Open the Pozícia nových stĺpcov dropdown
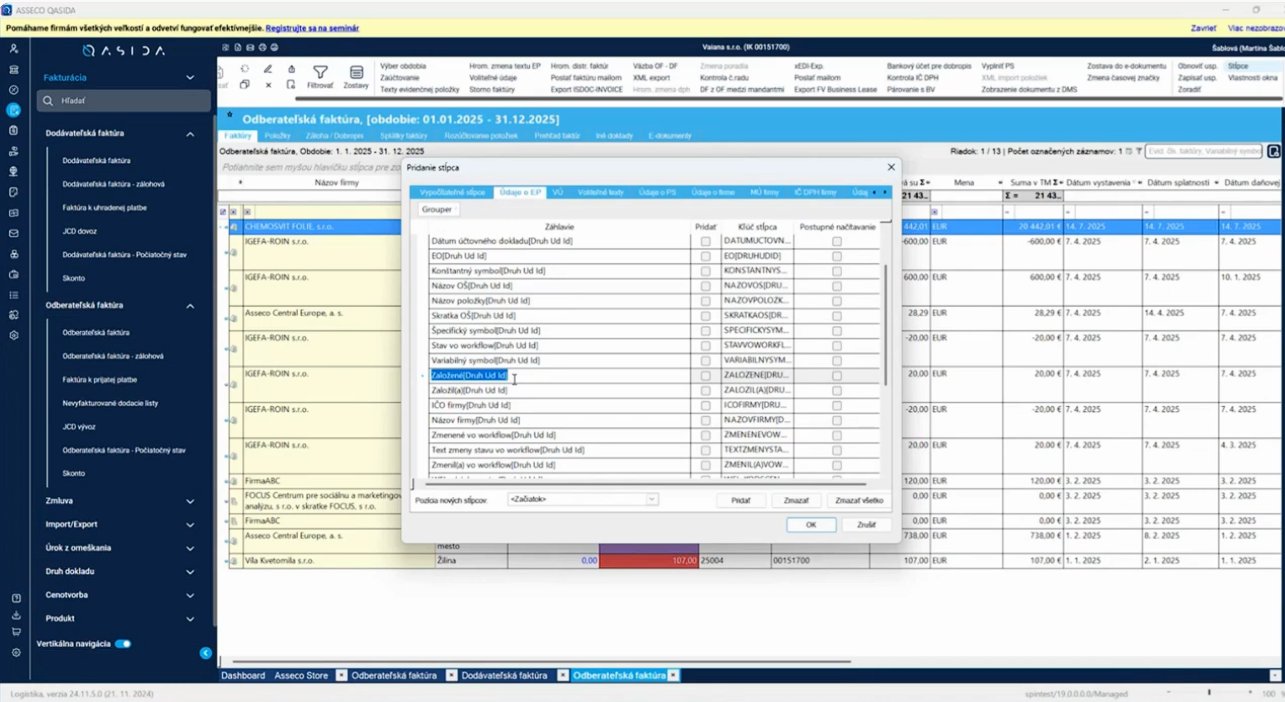The width and height of the screenshot is (1285, 702). (x=582, y=499)
